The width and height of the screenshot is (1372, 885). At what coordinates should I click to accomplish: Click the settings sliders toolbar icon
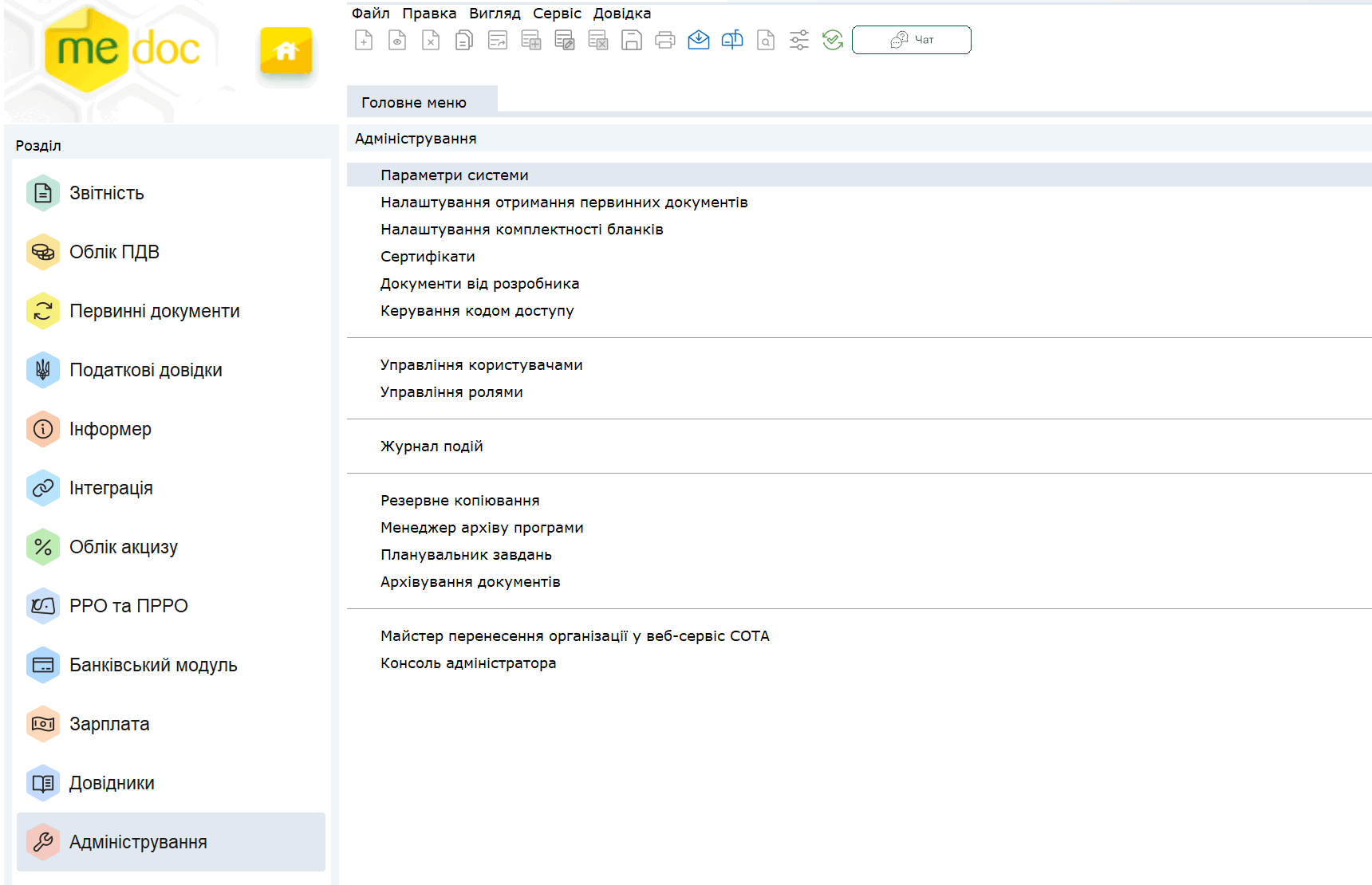tap(798, 40)
